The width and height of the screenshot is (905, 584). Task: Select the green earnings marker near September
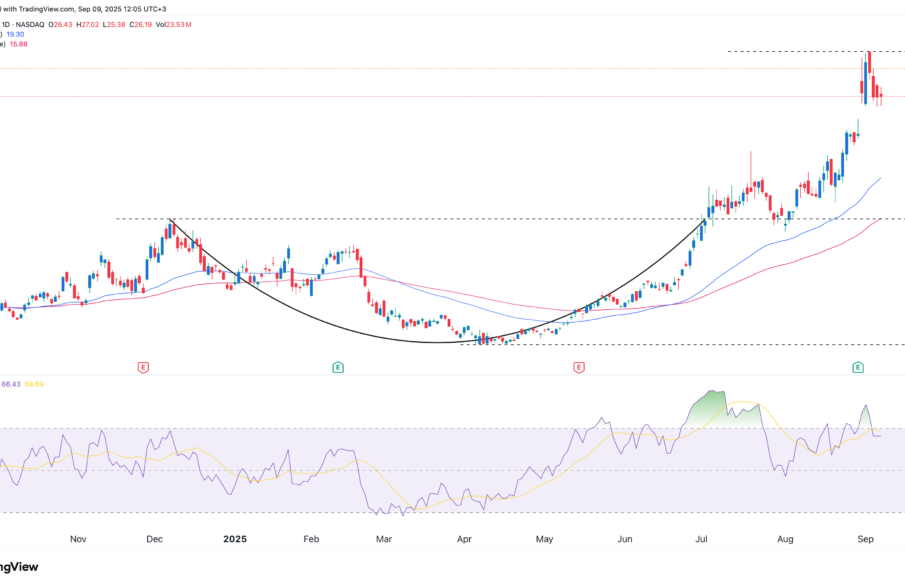point(858,368)
